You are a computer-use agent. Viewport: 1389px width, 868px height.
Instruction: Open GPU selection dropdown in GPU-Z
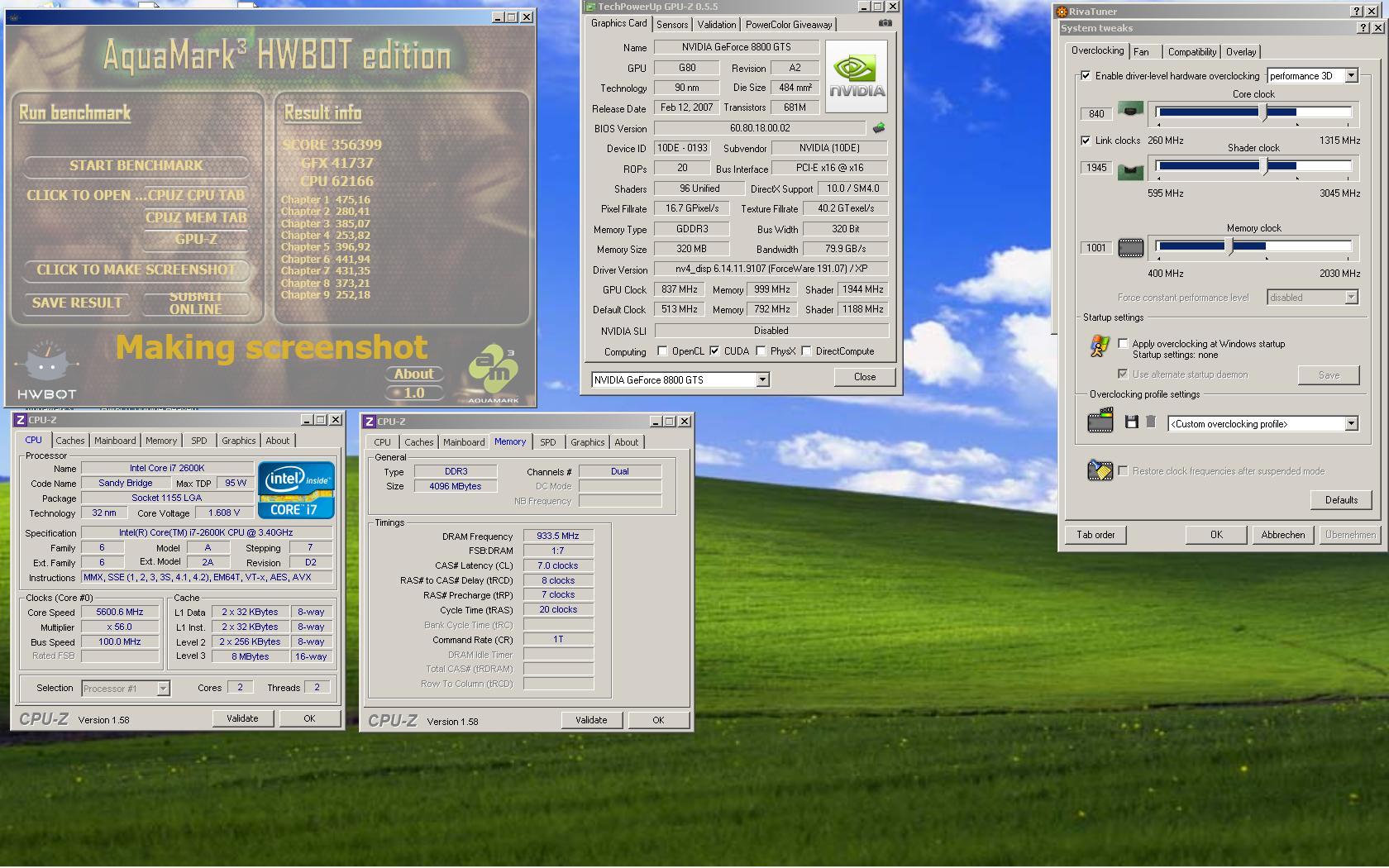[762, 379]
